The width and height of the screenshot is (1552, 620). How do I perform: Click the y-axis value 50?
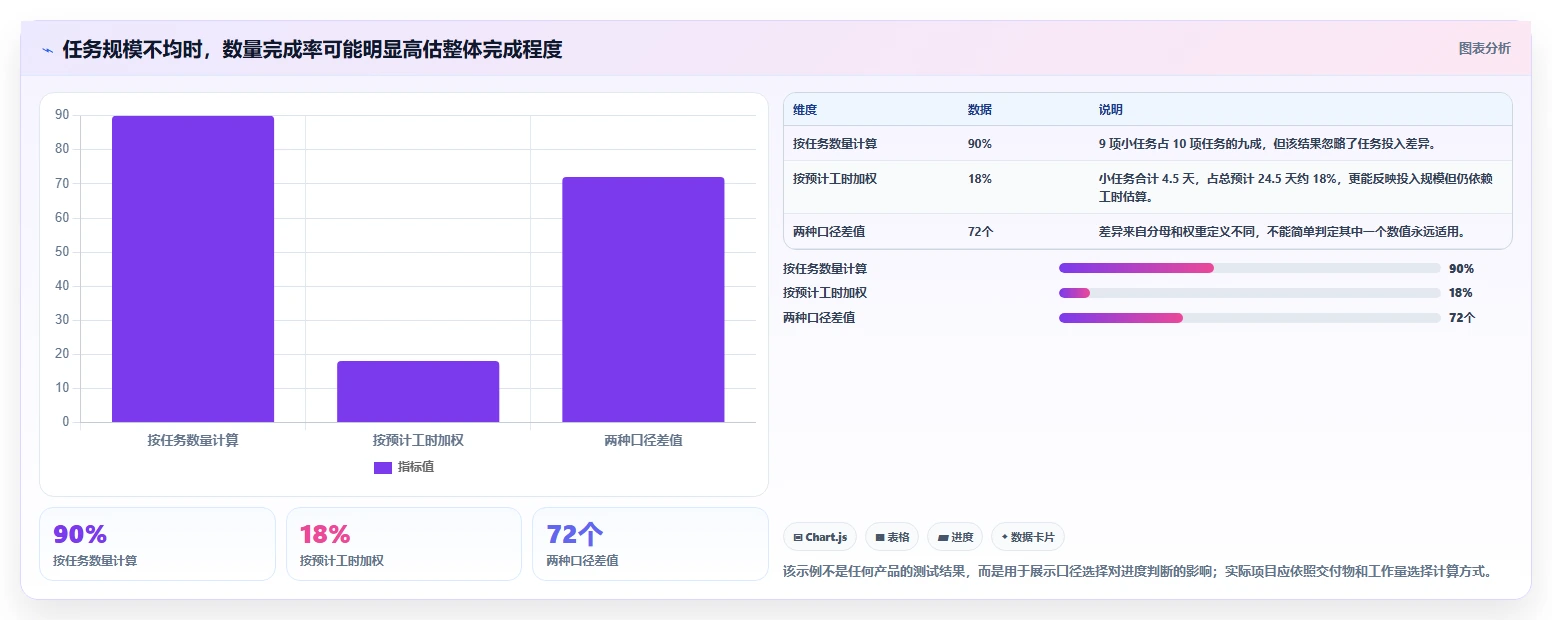coord(62,252)
